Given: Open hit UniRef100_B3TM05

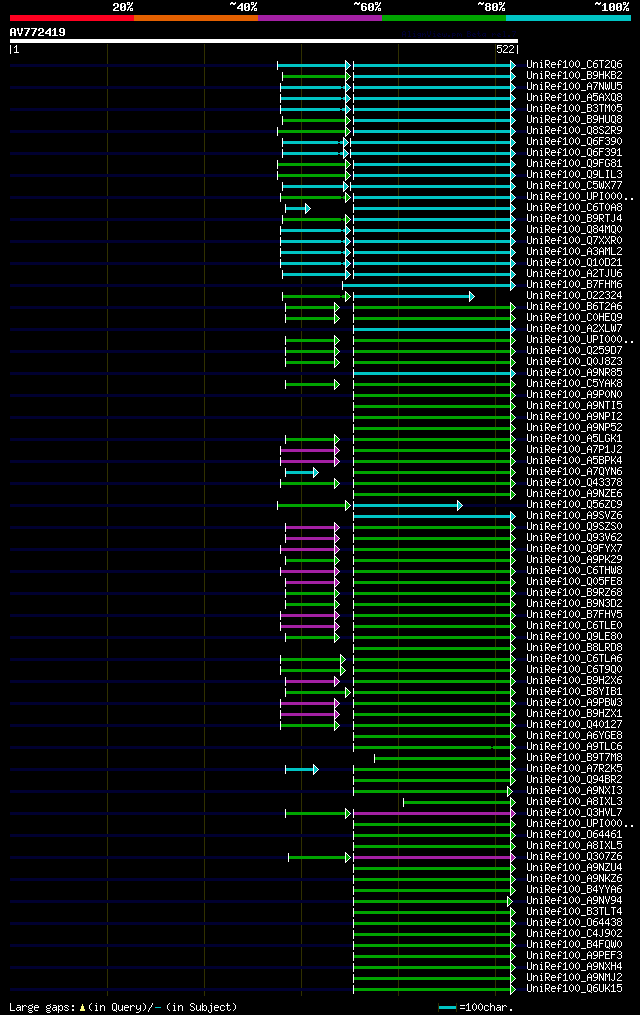Looking at the screenshot, I should [x=574, y=109].
